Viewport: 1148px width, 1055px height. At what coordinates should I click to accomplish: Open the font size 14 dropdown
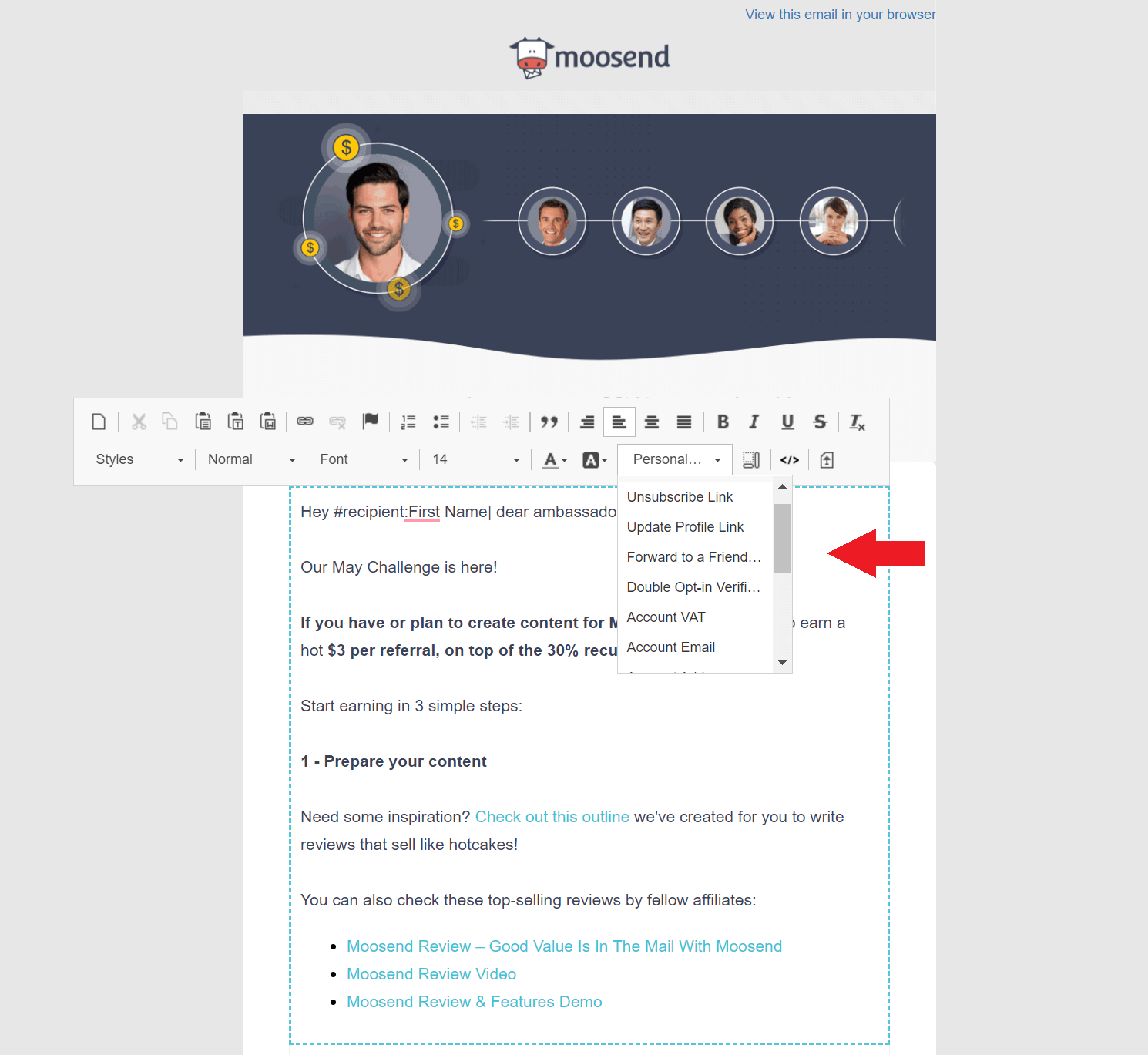[475, 459]
